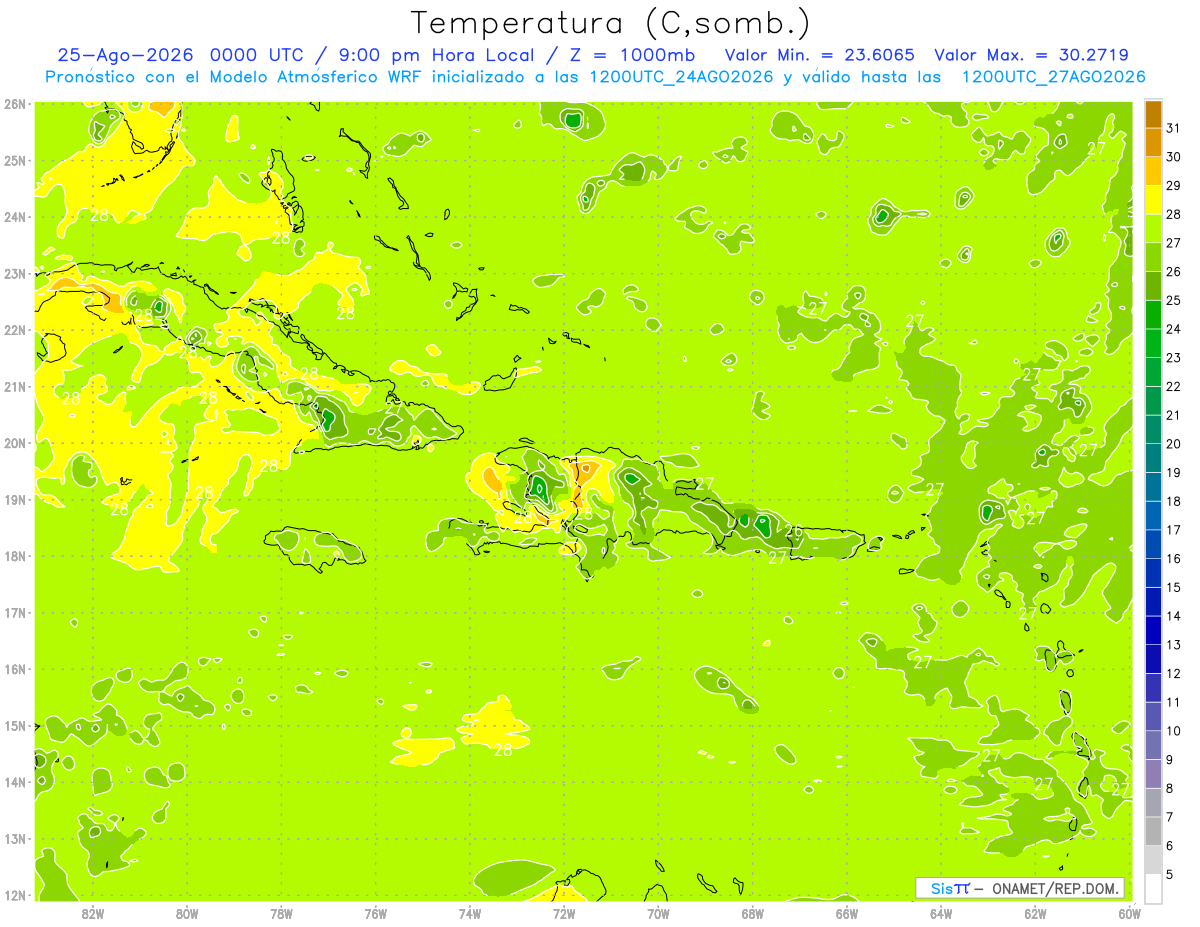
Task: Pick the dark blue legend band between 12 and 13
Action: click(x=1153, y=659)
